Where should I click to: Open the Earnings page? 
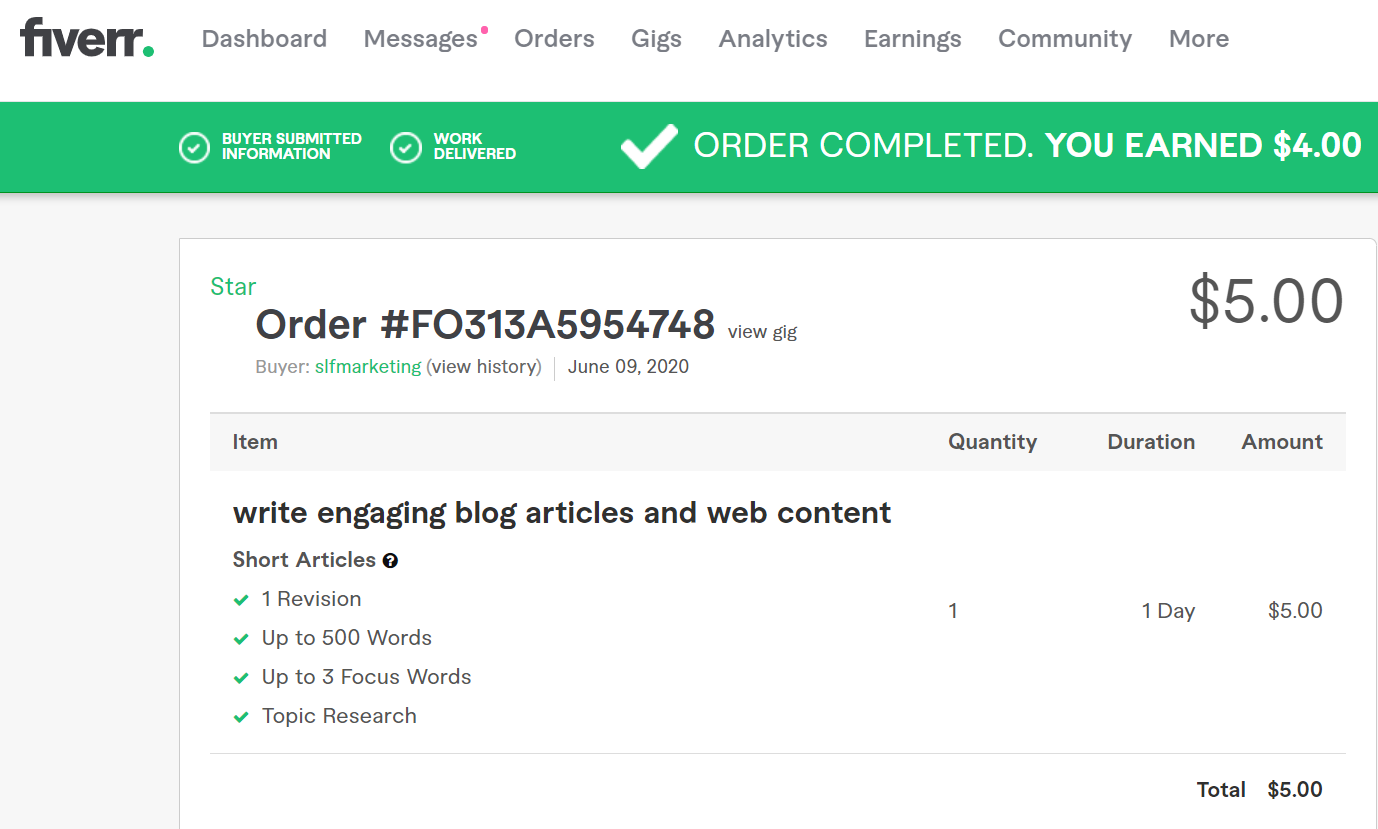(x=912, y=39)
